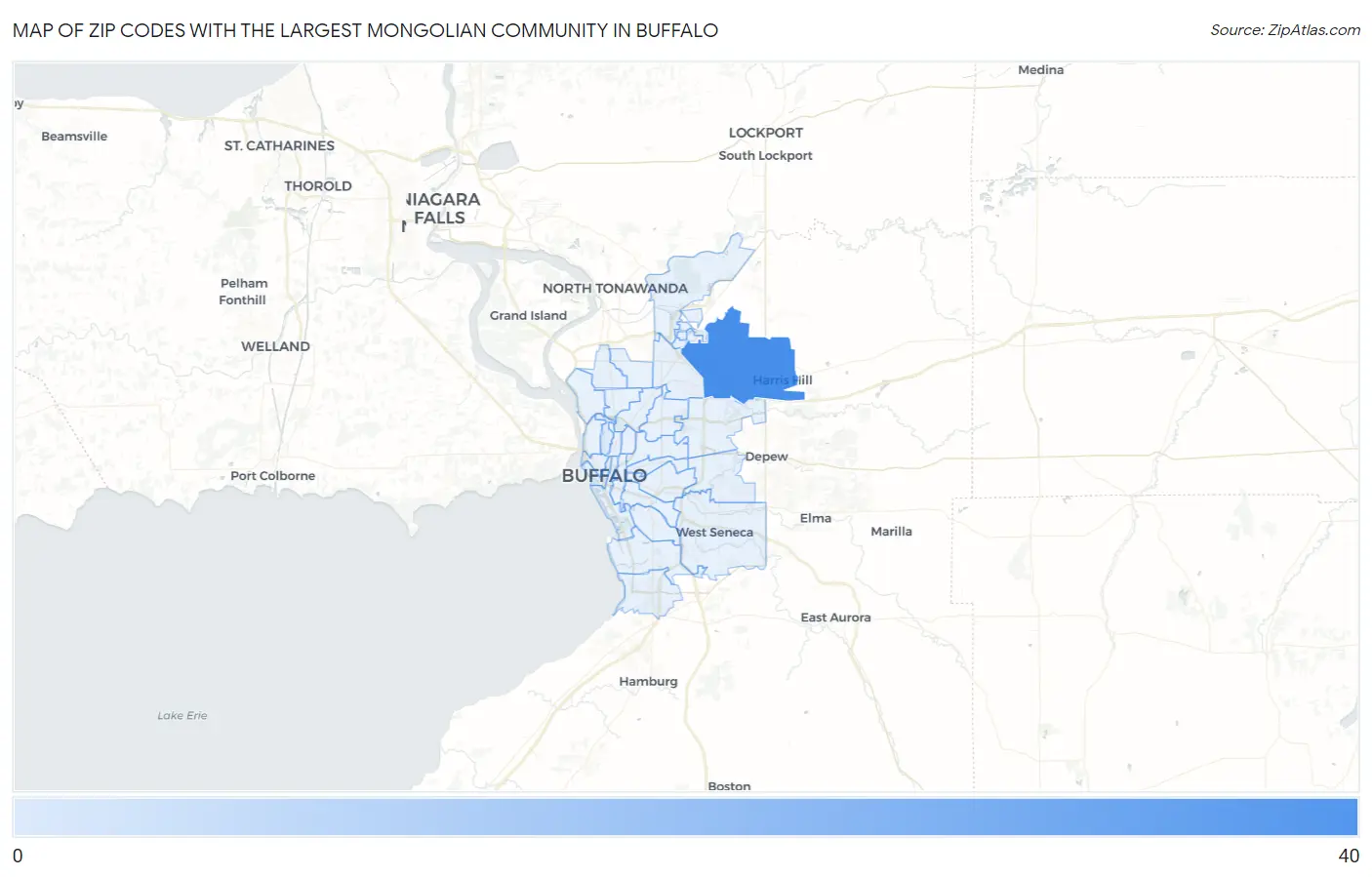
Task: Click the Medina label
Action: tap(1040, 70)
